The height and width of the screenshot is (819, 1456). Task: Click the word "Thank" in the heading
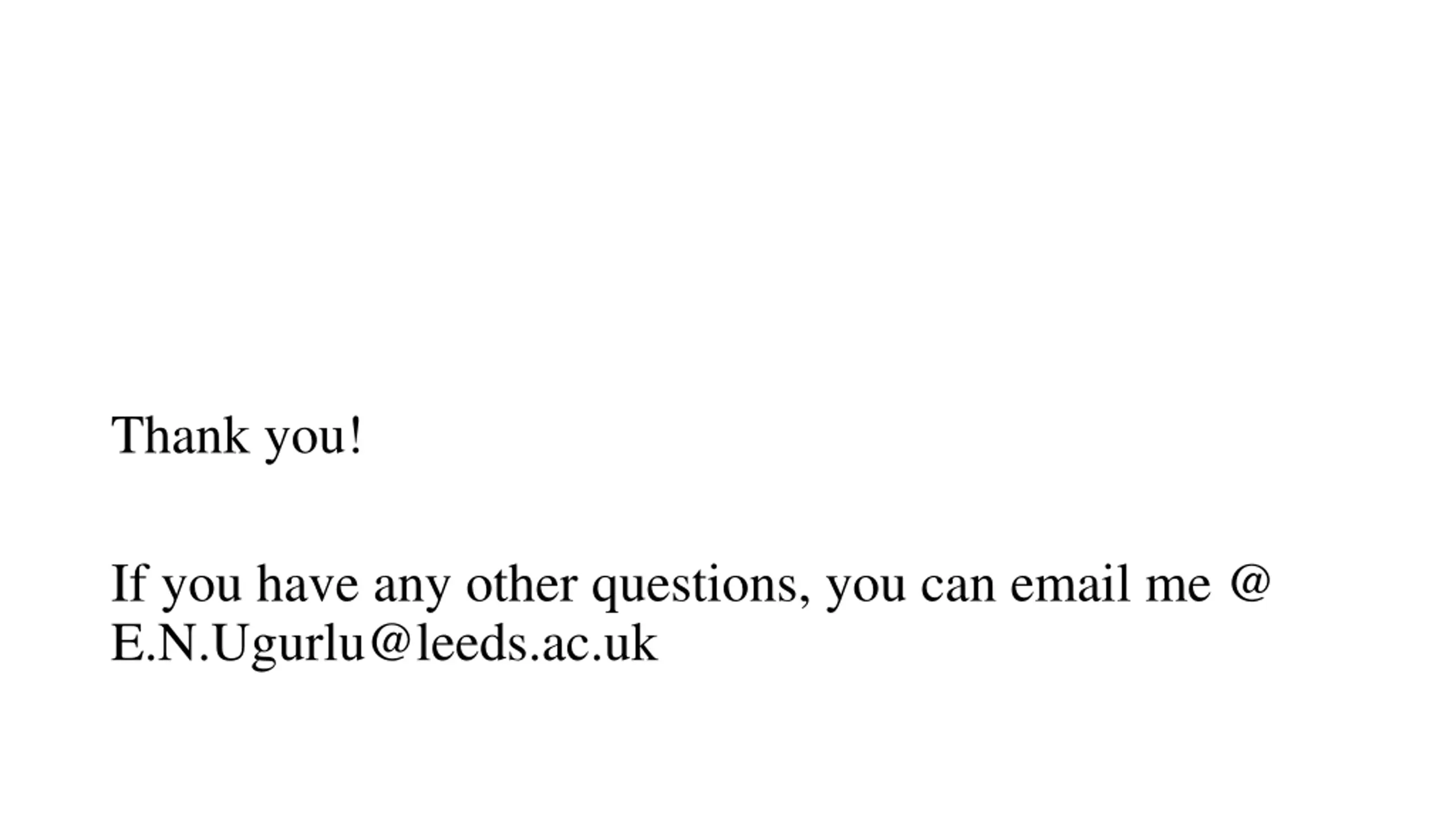[x=180, y=436]
